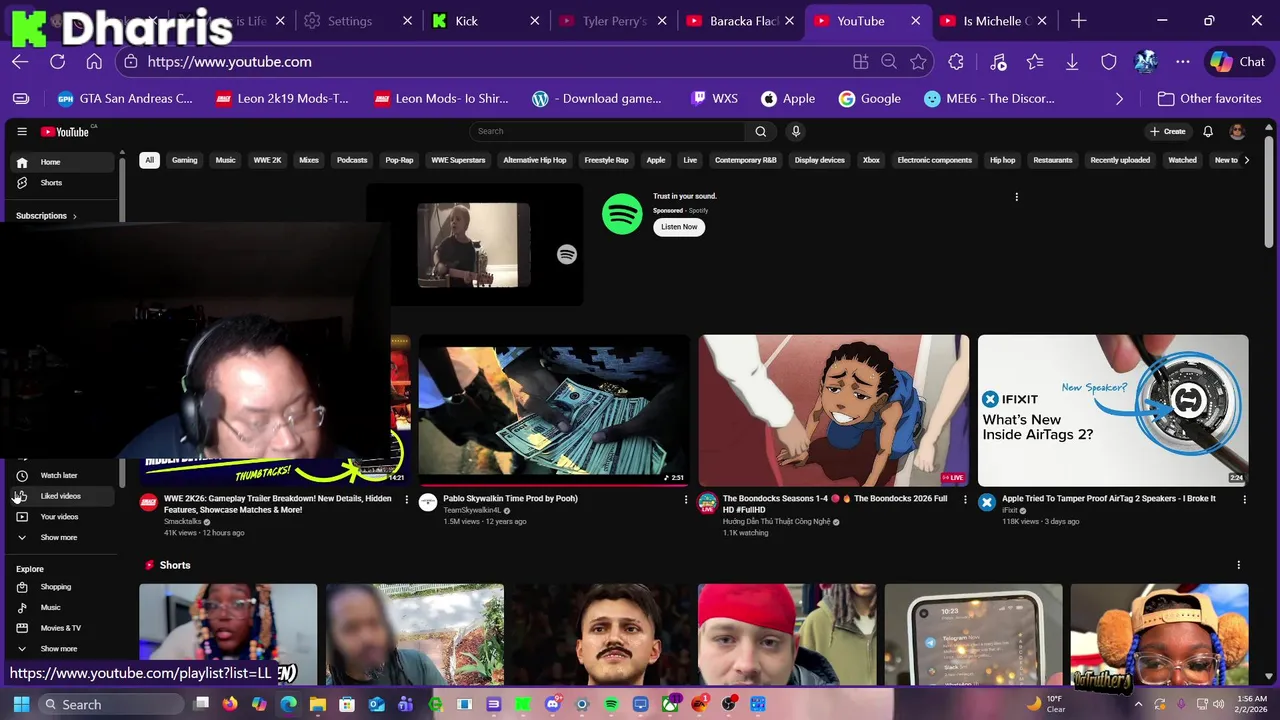
Task: Click the Listen Now button on Spotify ad
Action: (x=679, y=227)
